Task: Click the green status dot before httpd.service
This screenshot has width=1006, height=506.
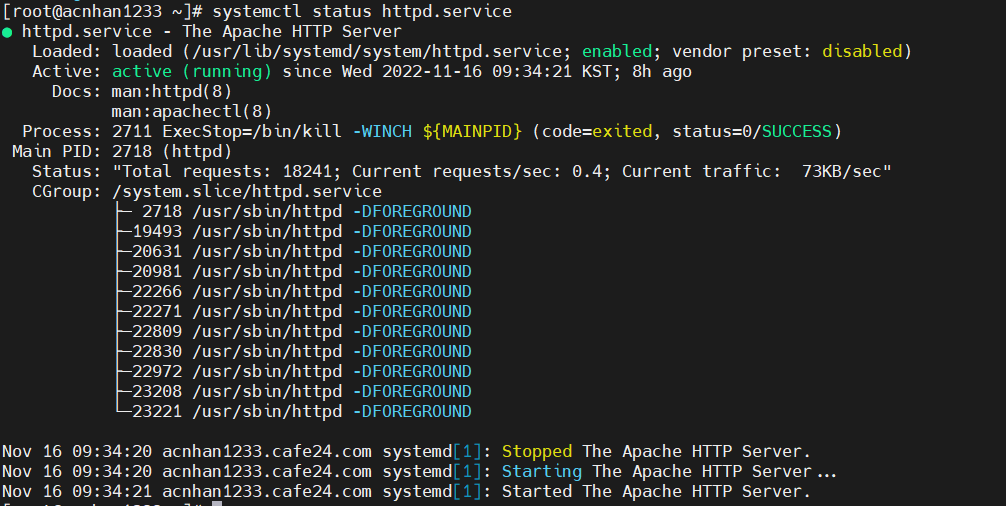Action: (x=7, y=32)
